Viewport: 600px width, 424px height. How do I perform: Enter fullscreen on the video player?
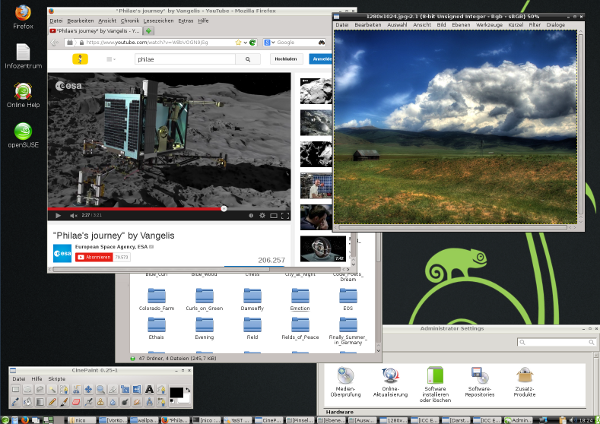(x=285, y=215)
